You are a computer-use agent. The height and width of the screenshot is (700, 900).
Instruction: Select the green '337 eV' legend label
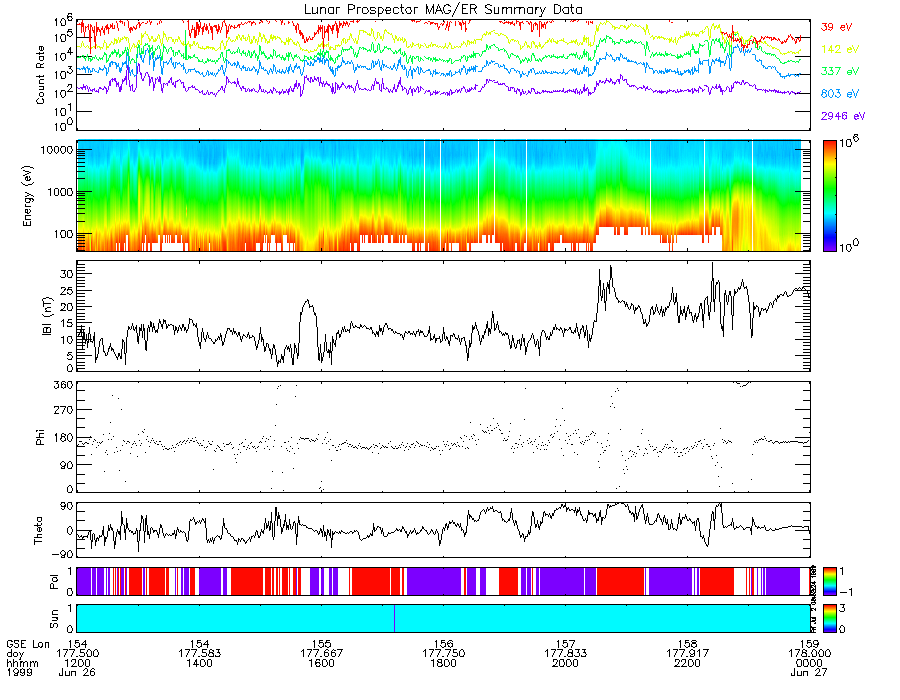(840, 71)
